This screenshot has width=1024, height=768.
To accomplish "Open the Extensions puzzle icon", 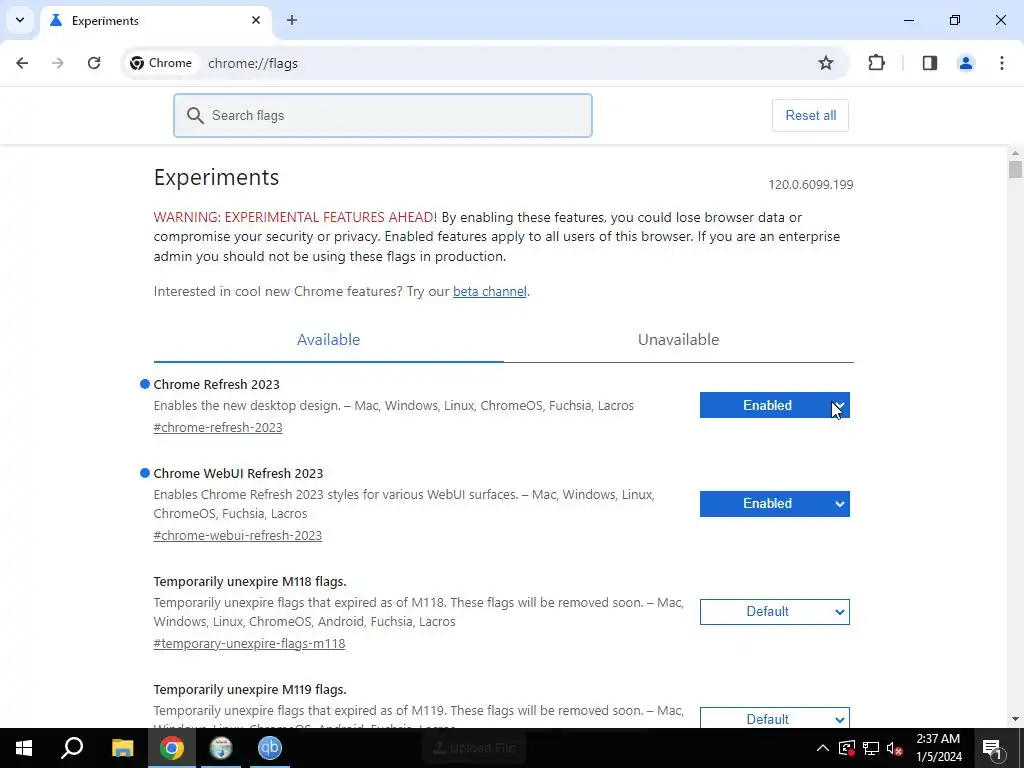I will pyautogui.click(x=876, y=63).
